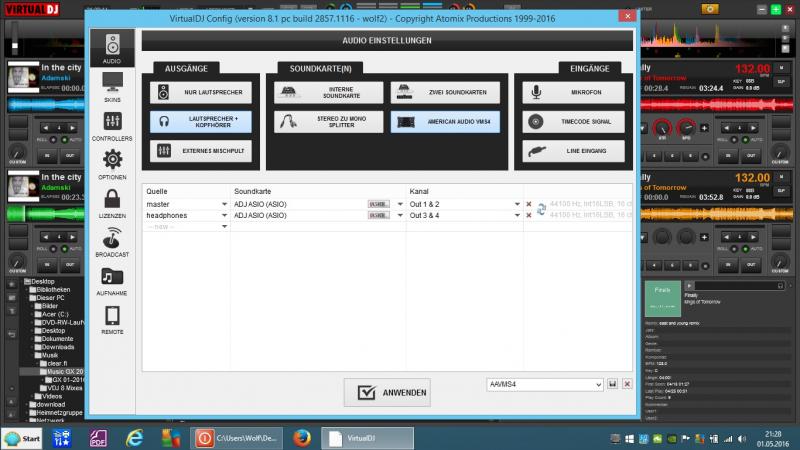Select Downloads folder in tree

click(x=58, y=347)
